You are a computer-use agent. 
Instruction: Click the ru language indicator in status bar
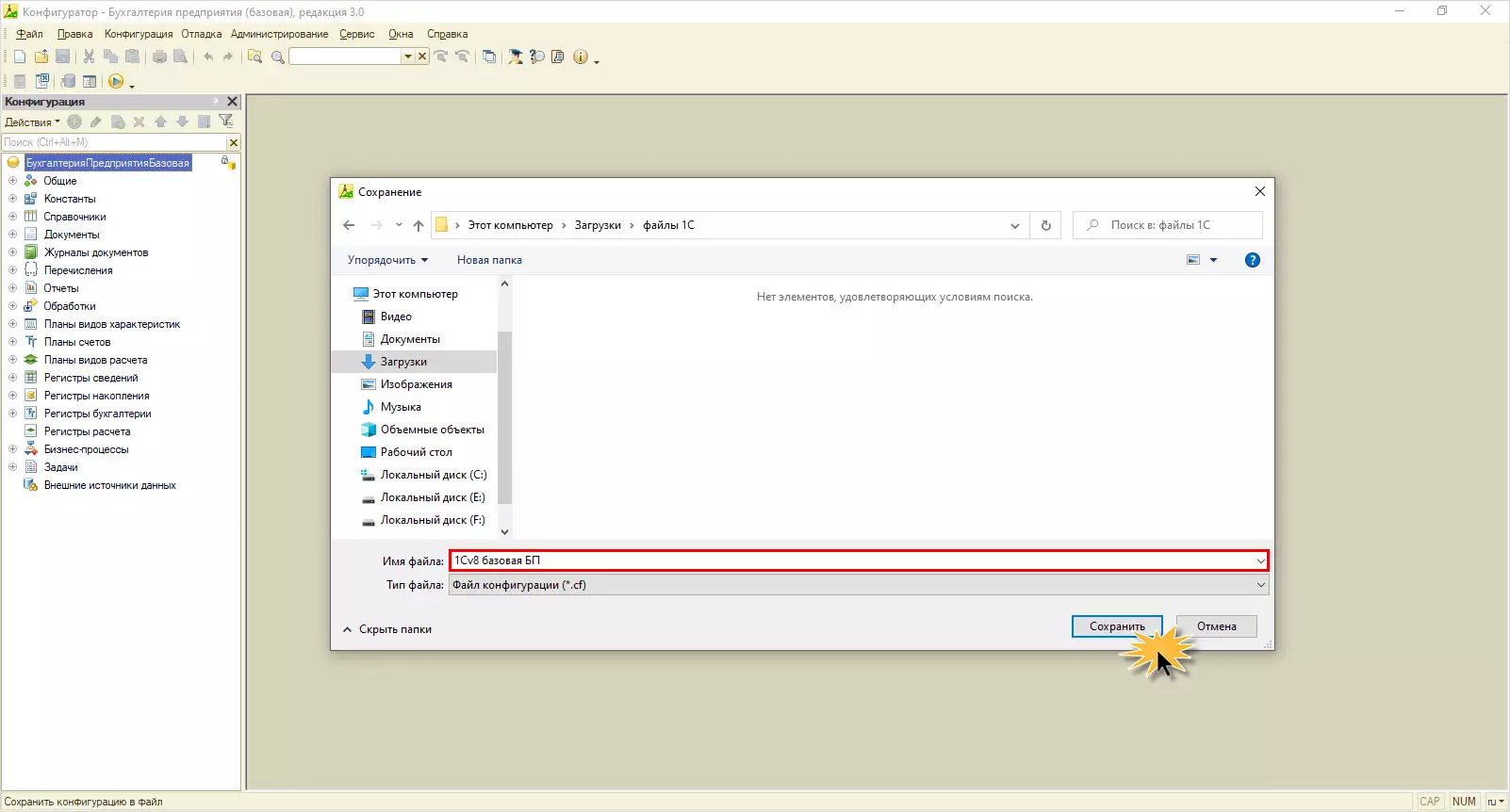1495,802
